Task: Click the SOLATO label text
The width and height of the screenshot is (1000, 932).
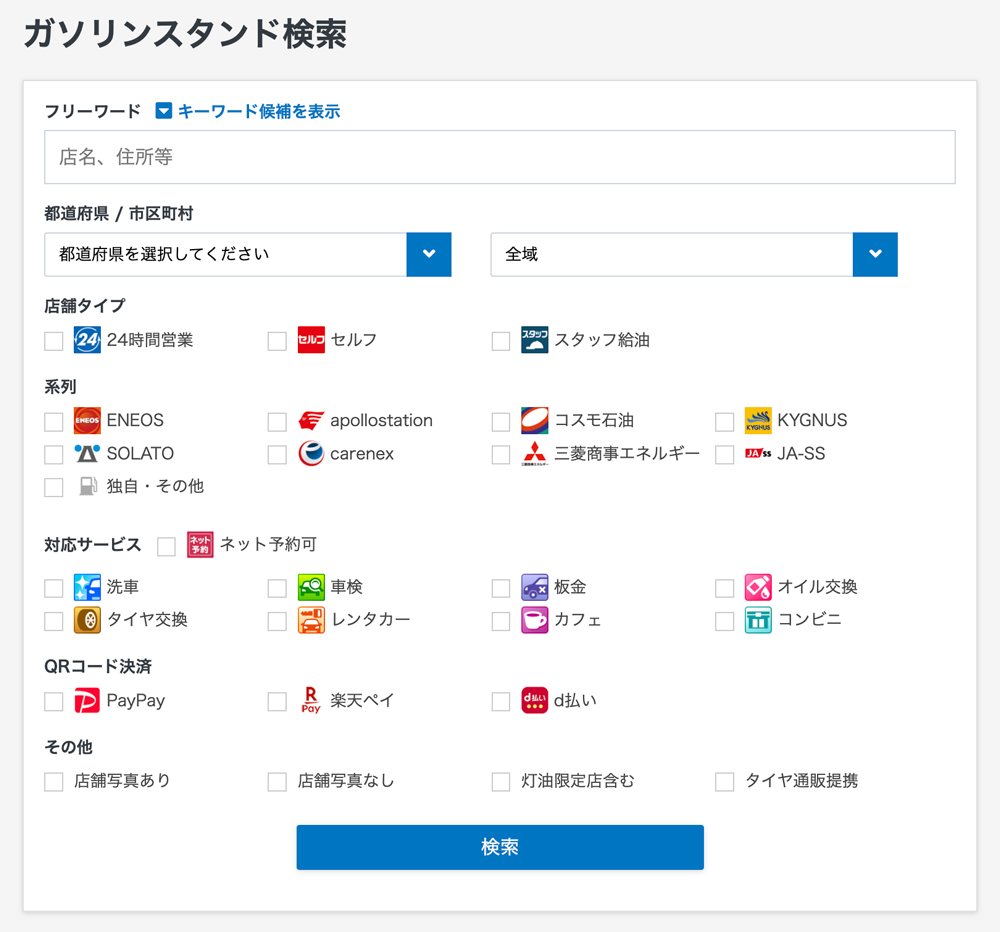Action: pyautogui.click(x=140, y=454)
